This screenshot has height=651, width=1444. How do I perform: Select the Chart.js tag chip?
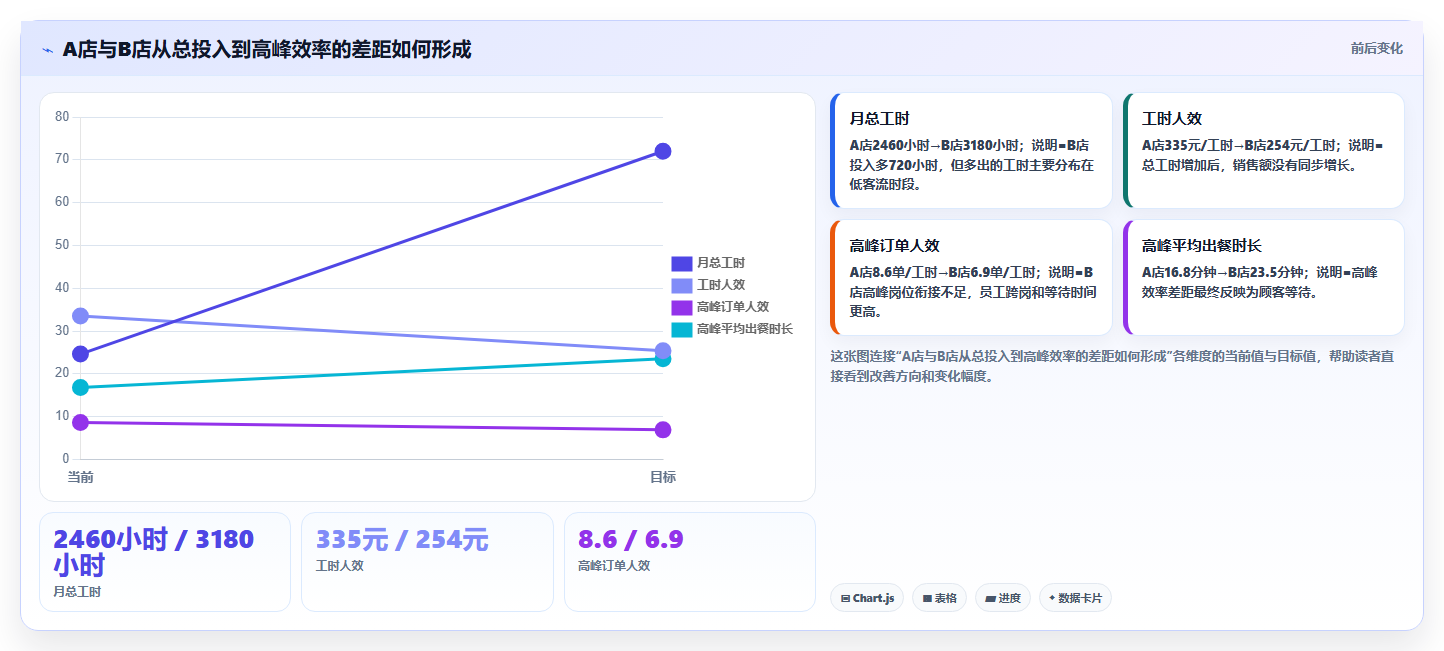867,598
